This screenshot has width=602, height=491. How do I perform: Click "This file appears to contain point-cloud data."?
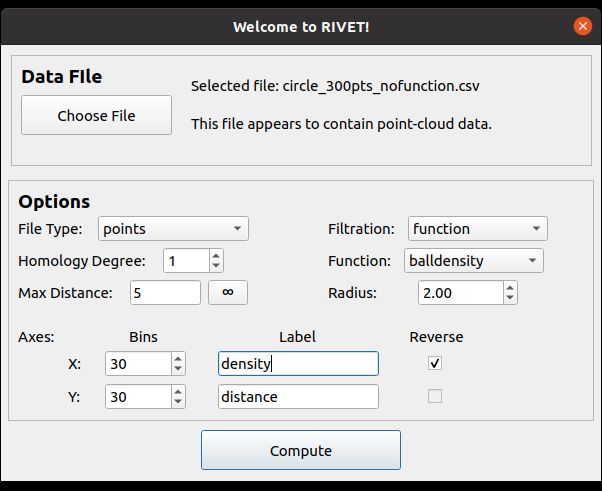tap(341, 124)
